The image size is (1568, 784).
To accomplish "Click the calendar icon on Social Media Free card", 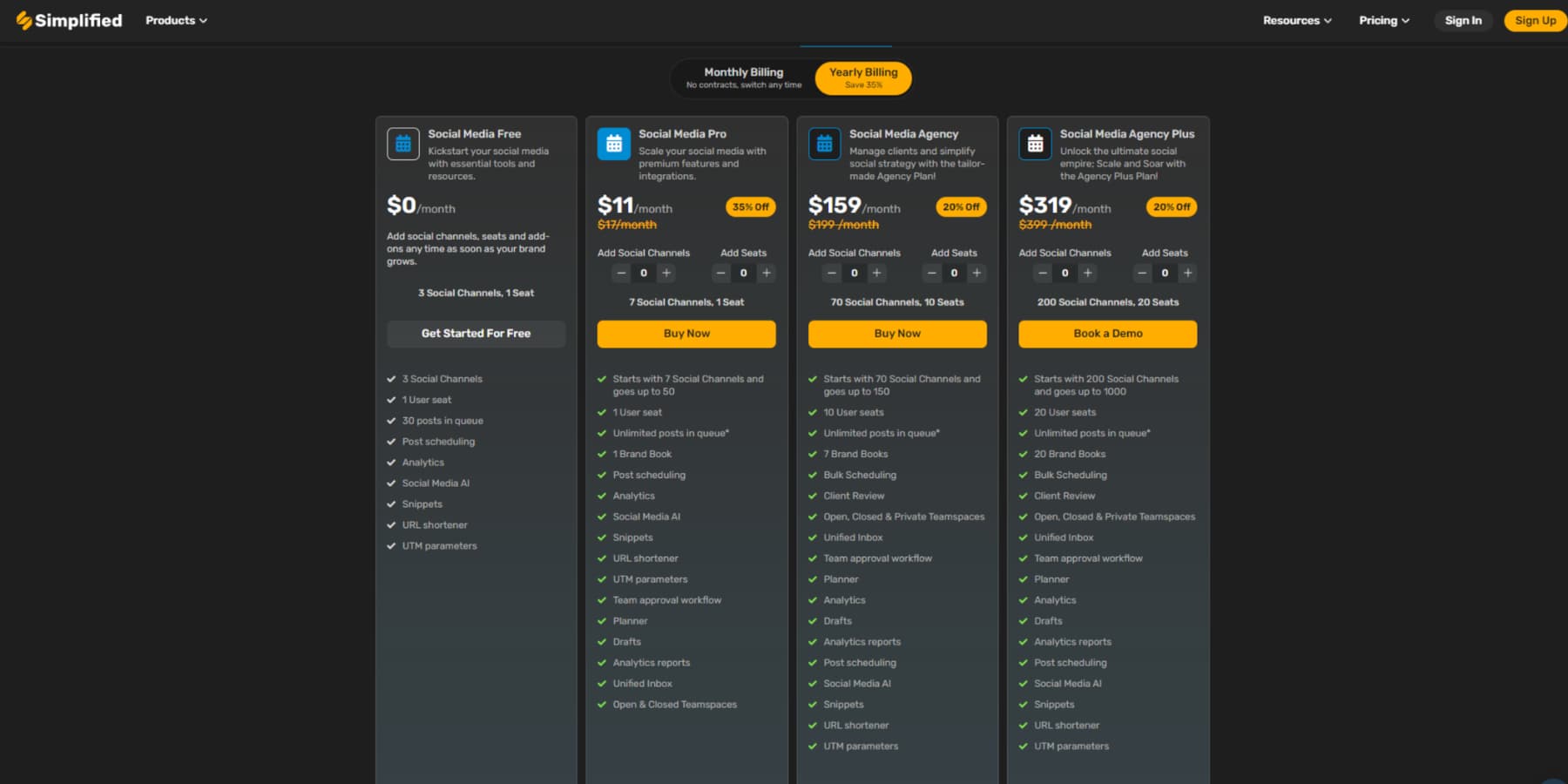I will click(x=402, y=144).
